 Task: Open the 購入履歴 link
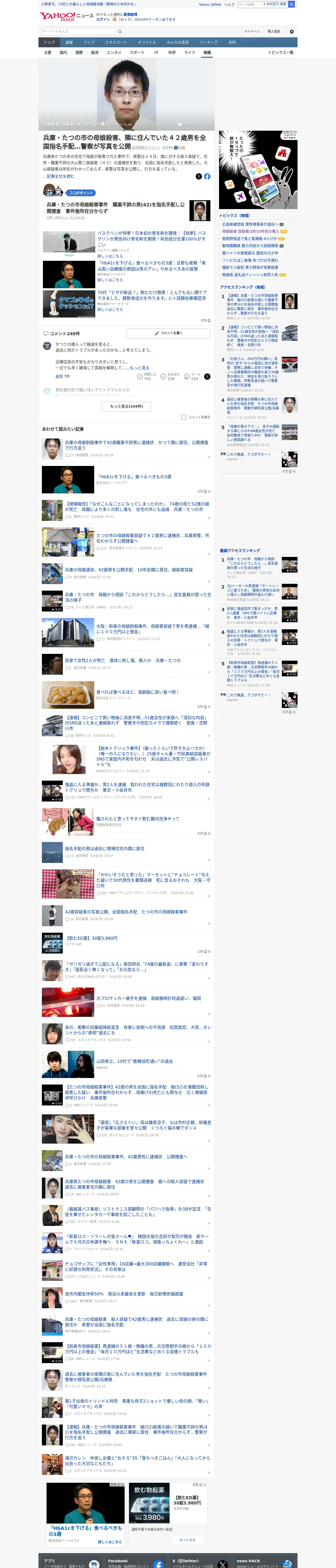click(274, 32)
